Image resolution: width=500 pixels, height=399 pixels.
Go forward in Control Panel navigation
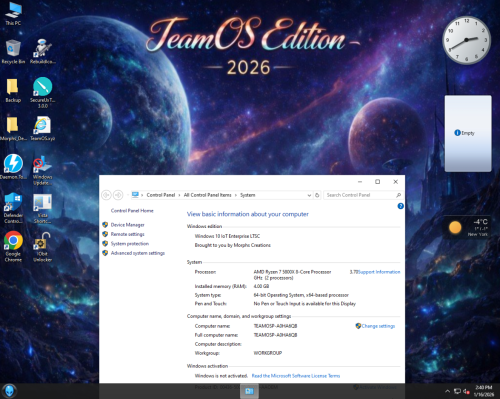pyautogui.click(x=118, y=195)
